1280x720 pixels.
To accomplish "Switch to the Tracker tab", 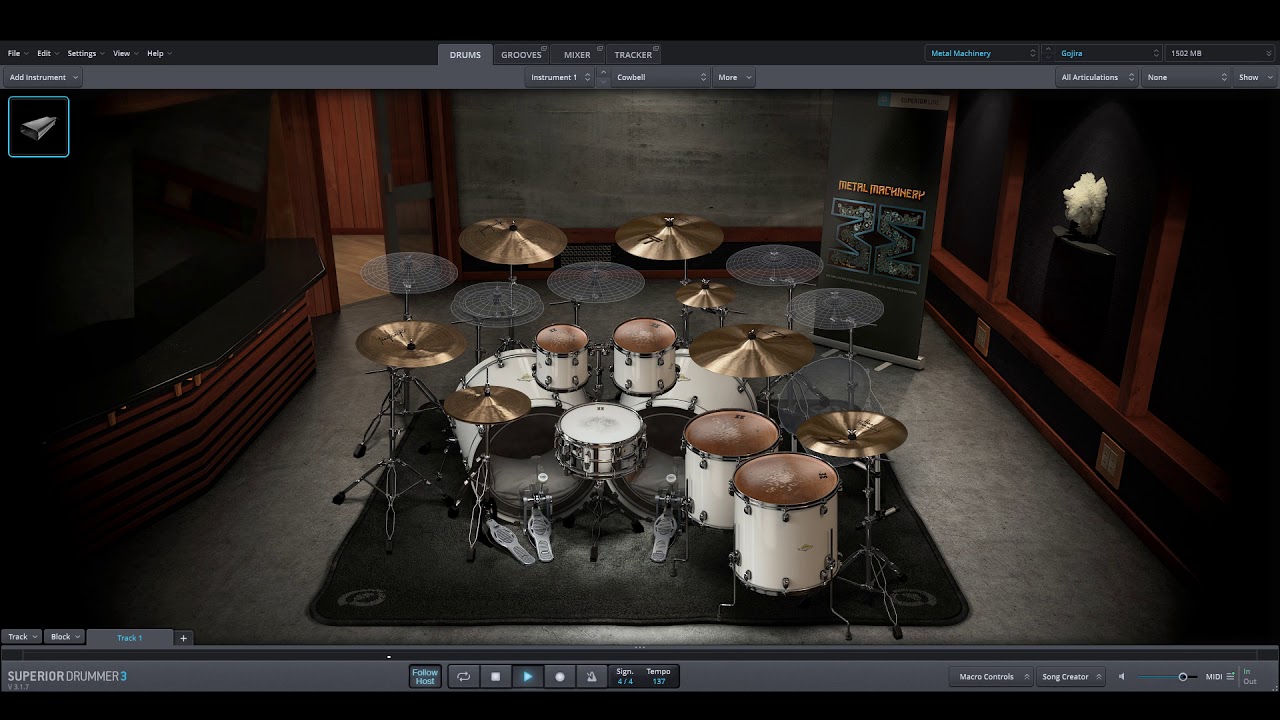I will (634, 55).
